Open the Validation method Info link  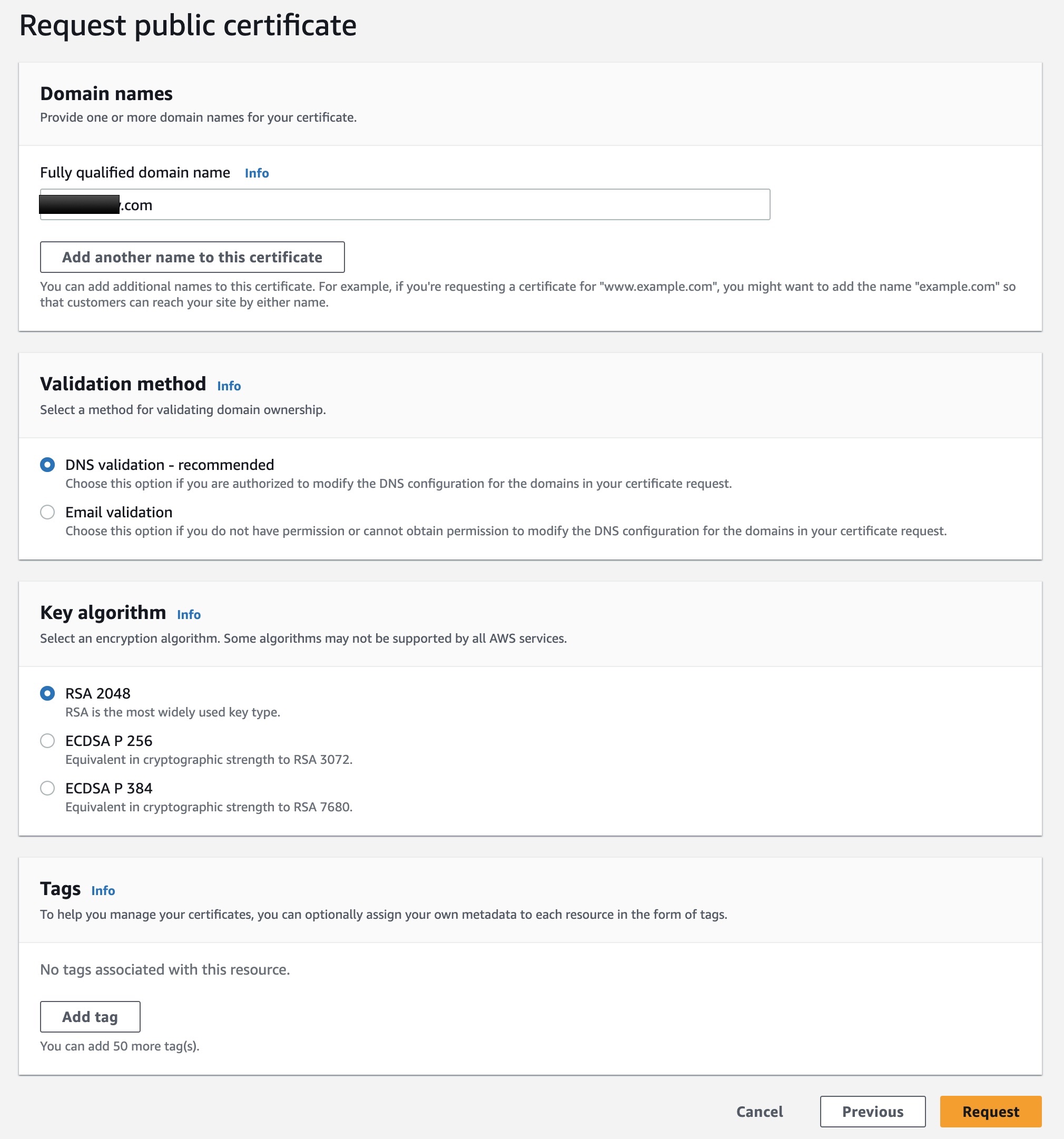[x=229, y=386]
